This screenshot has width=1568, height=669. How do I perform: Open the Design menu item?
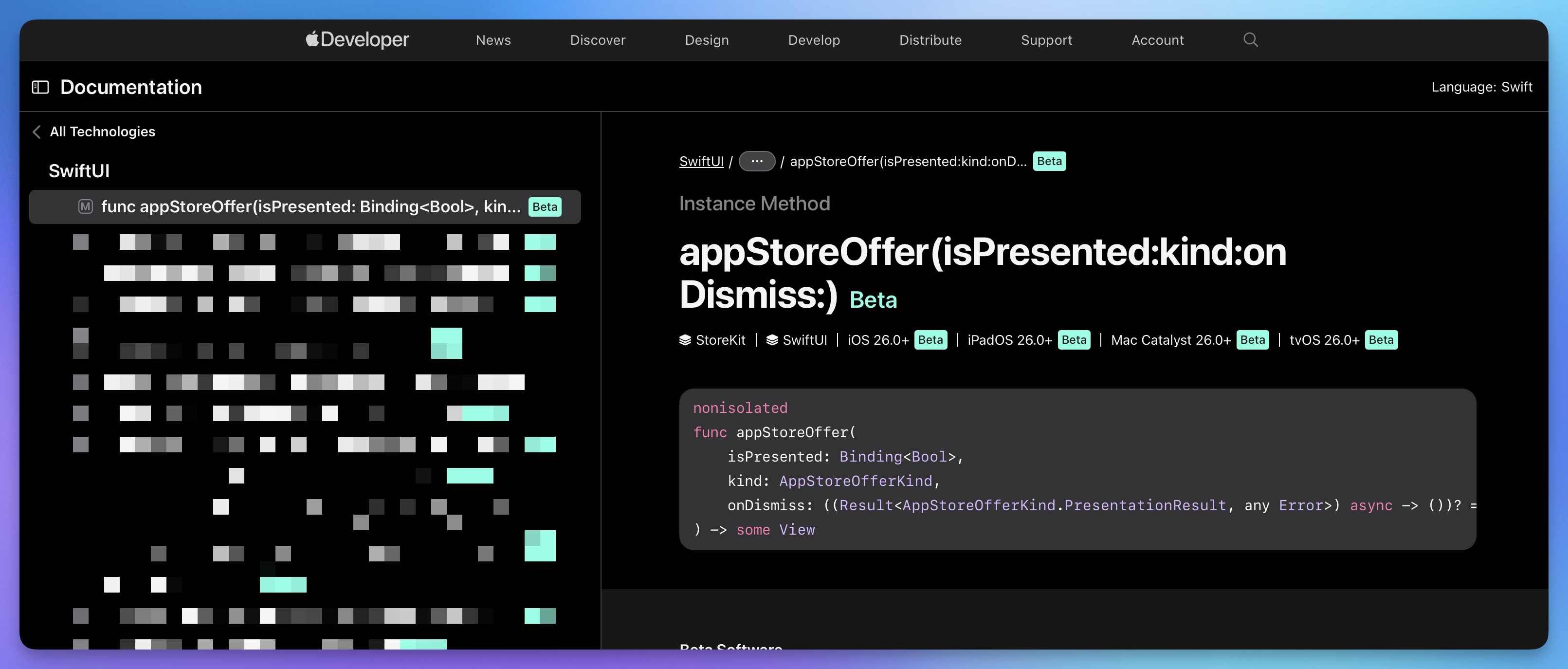point(706,40)
